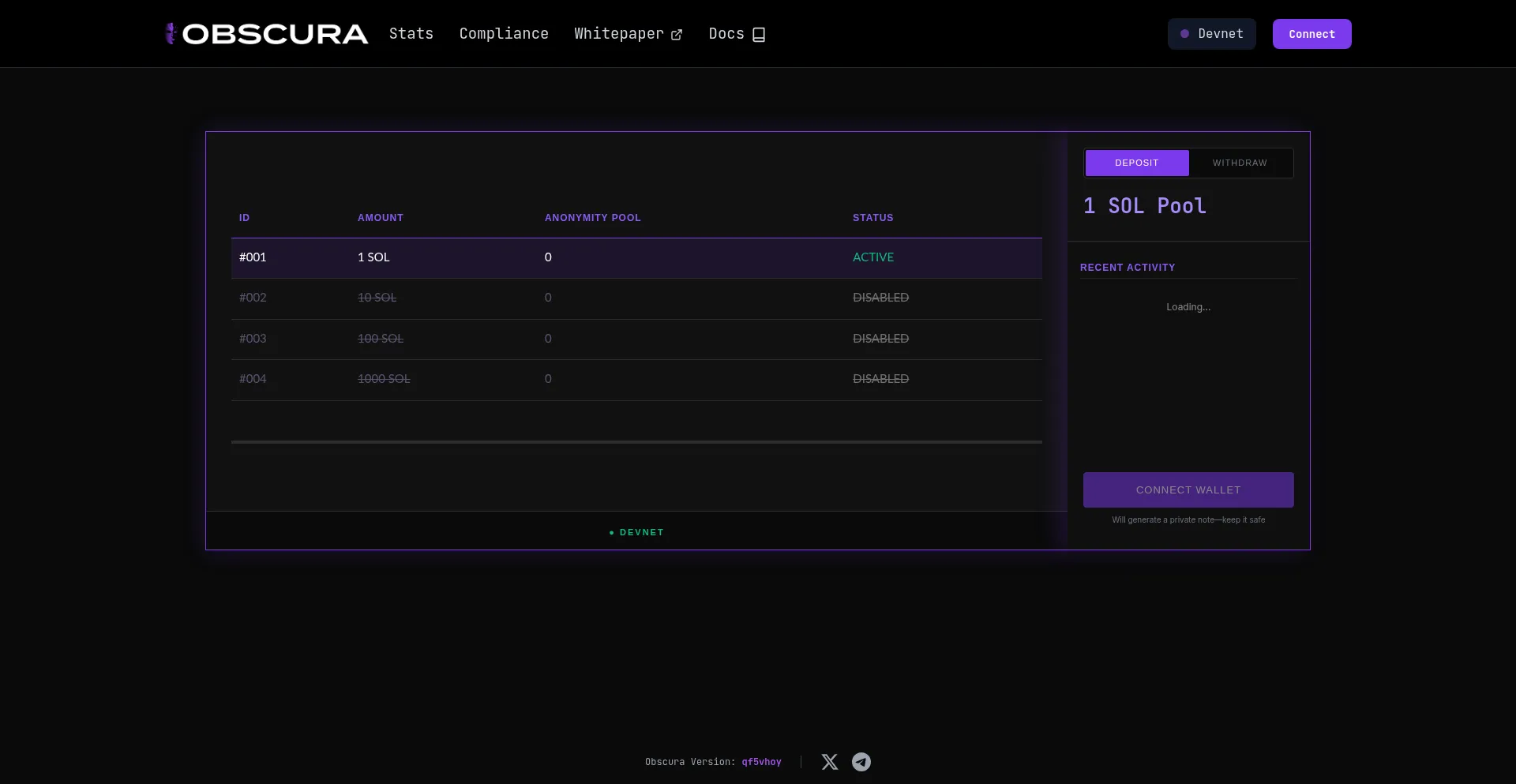The height and width of the screenshot is (784, 1516).
Task: Open the Whitepaper external link
Action: pyautogui.click(x=629, y=34)
